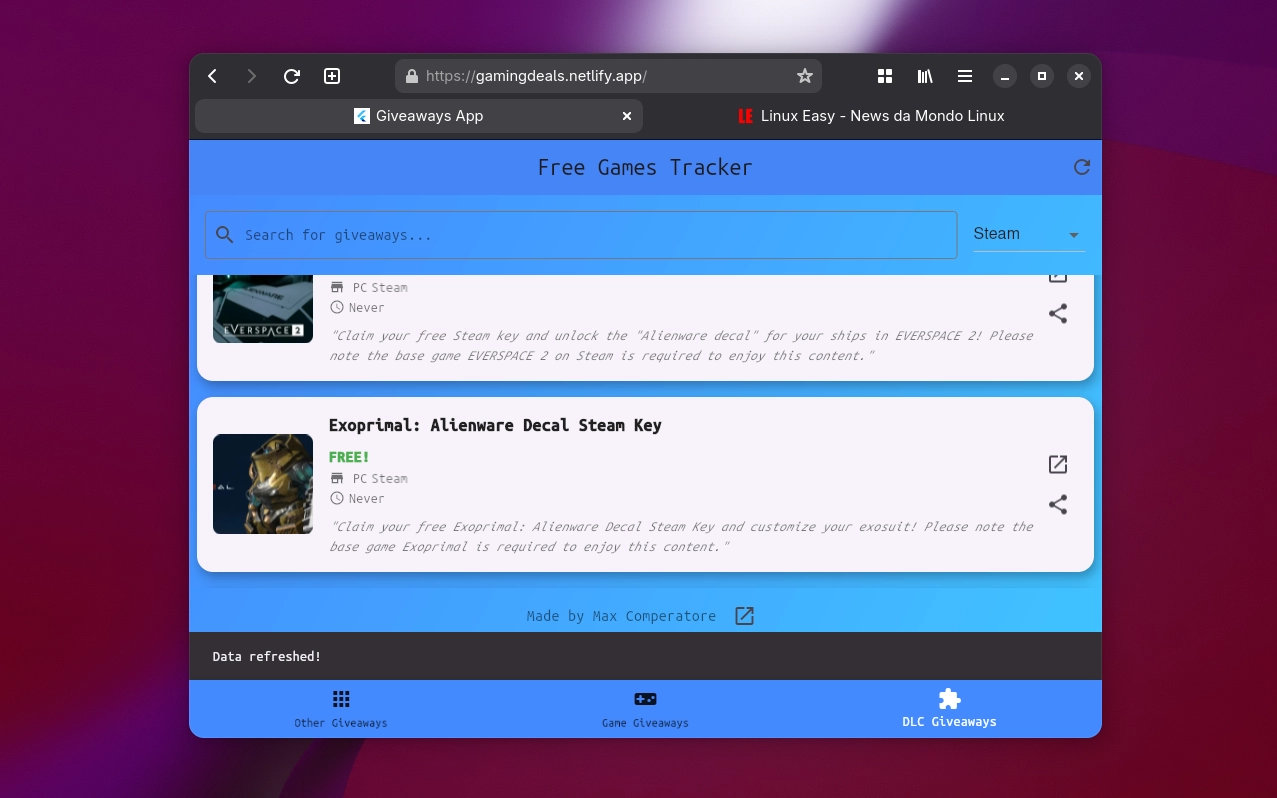Click the search magnifier icon
Viewport: 1277px width, 798px height.
point(225,235)
